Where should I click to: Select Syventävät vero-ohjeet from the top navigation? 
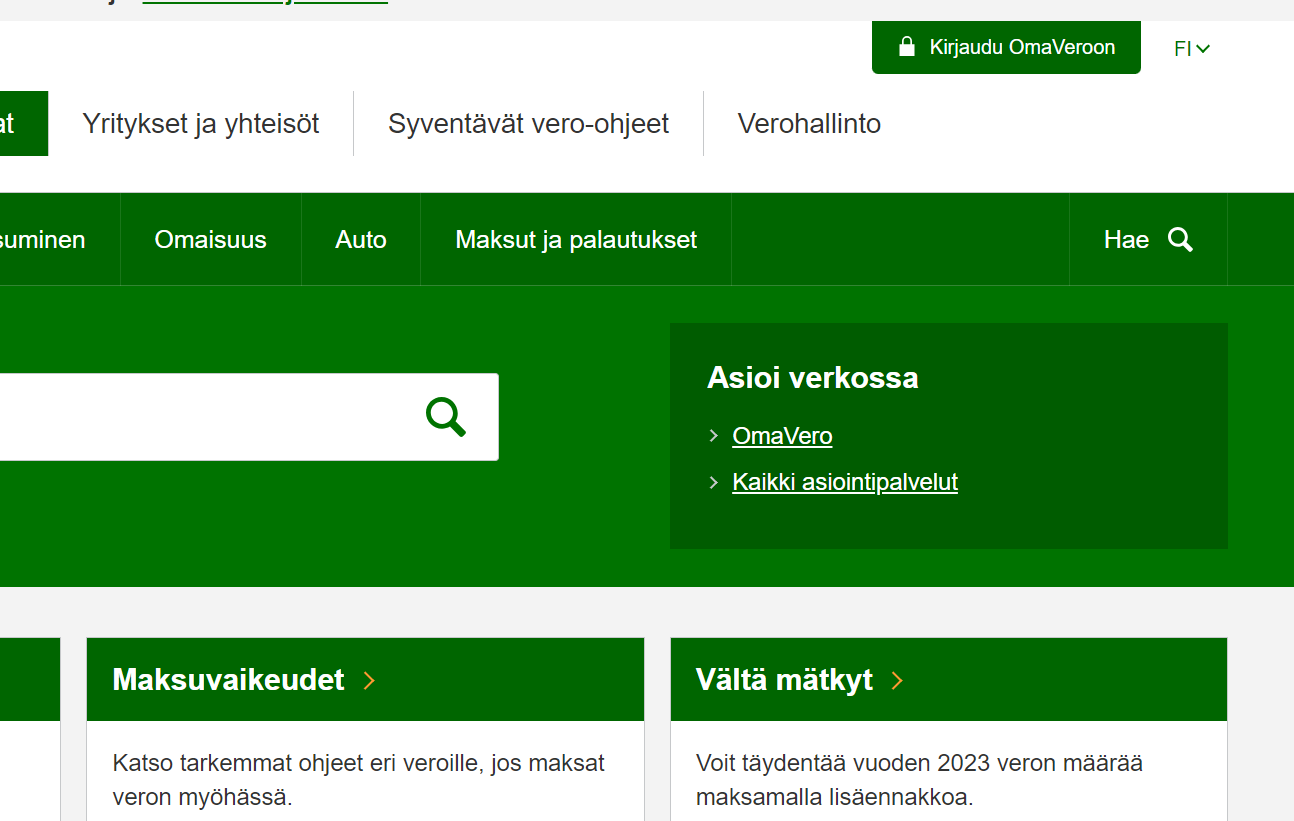click(x=528, y=123)
